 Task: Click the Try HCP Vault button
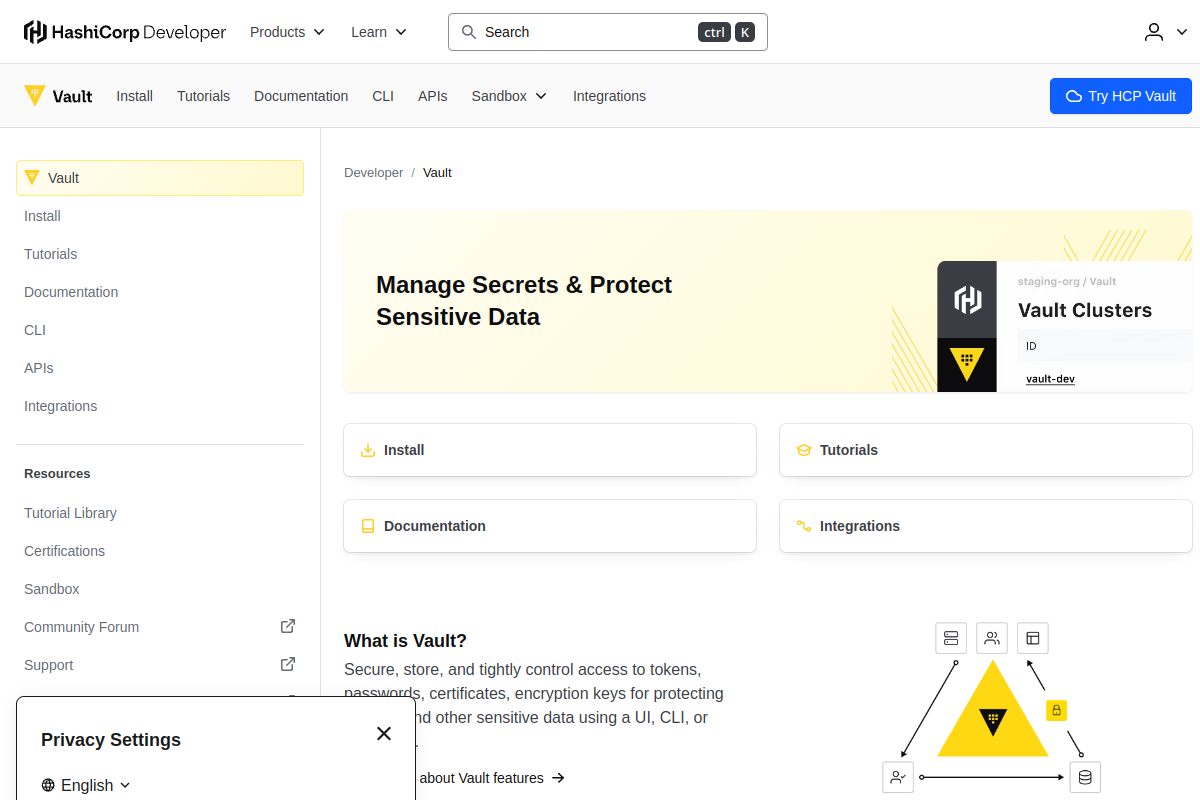coord(1121,96)
